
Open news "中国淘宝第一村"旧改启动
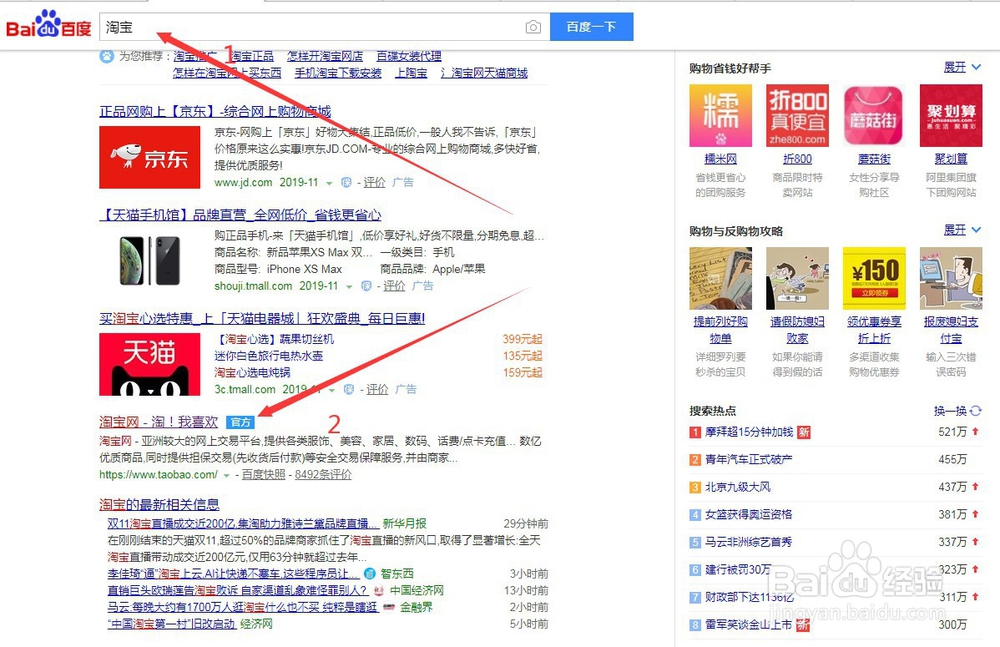click(172, 623)
